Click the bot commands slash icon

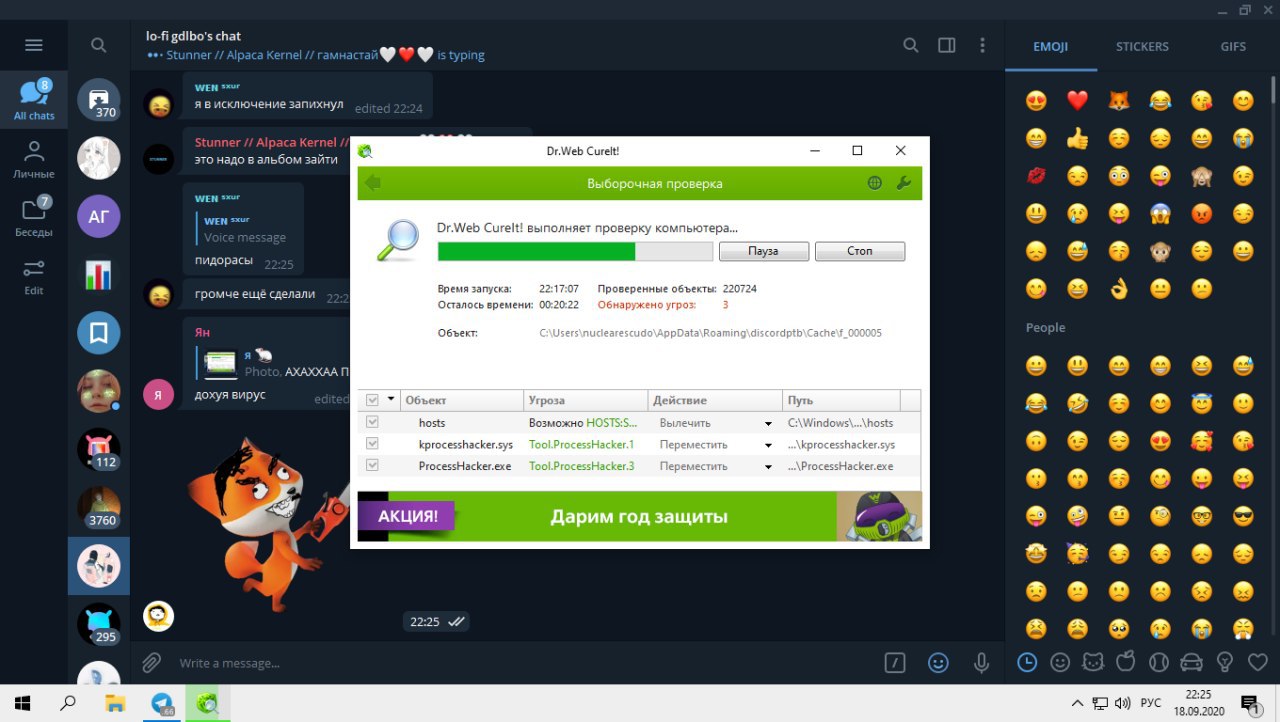point(895,662)
